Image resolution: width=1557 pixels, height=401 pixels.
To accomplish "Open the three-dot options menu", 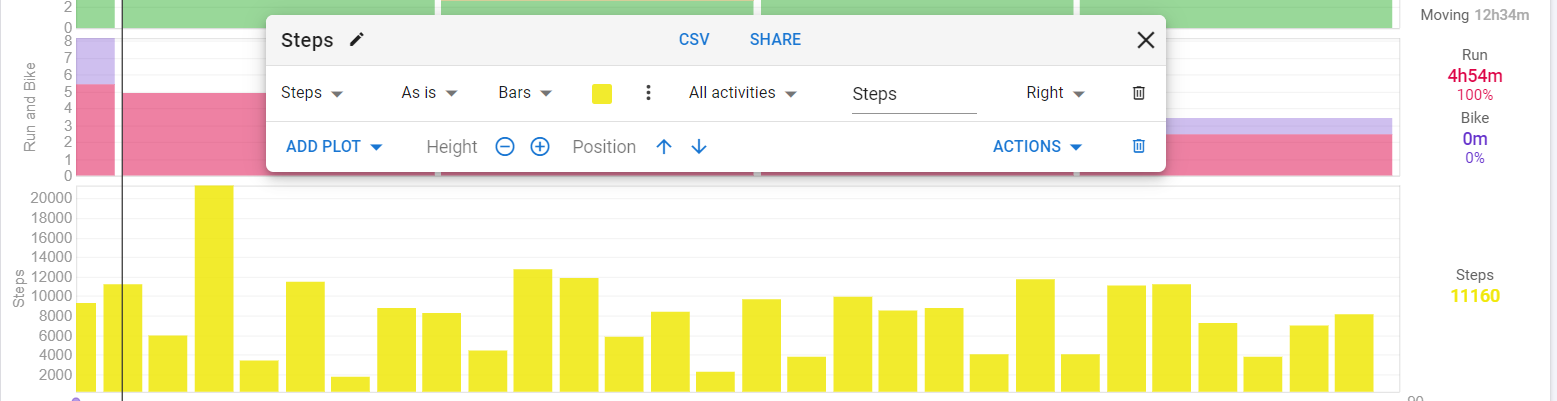I will pos(648,93).
